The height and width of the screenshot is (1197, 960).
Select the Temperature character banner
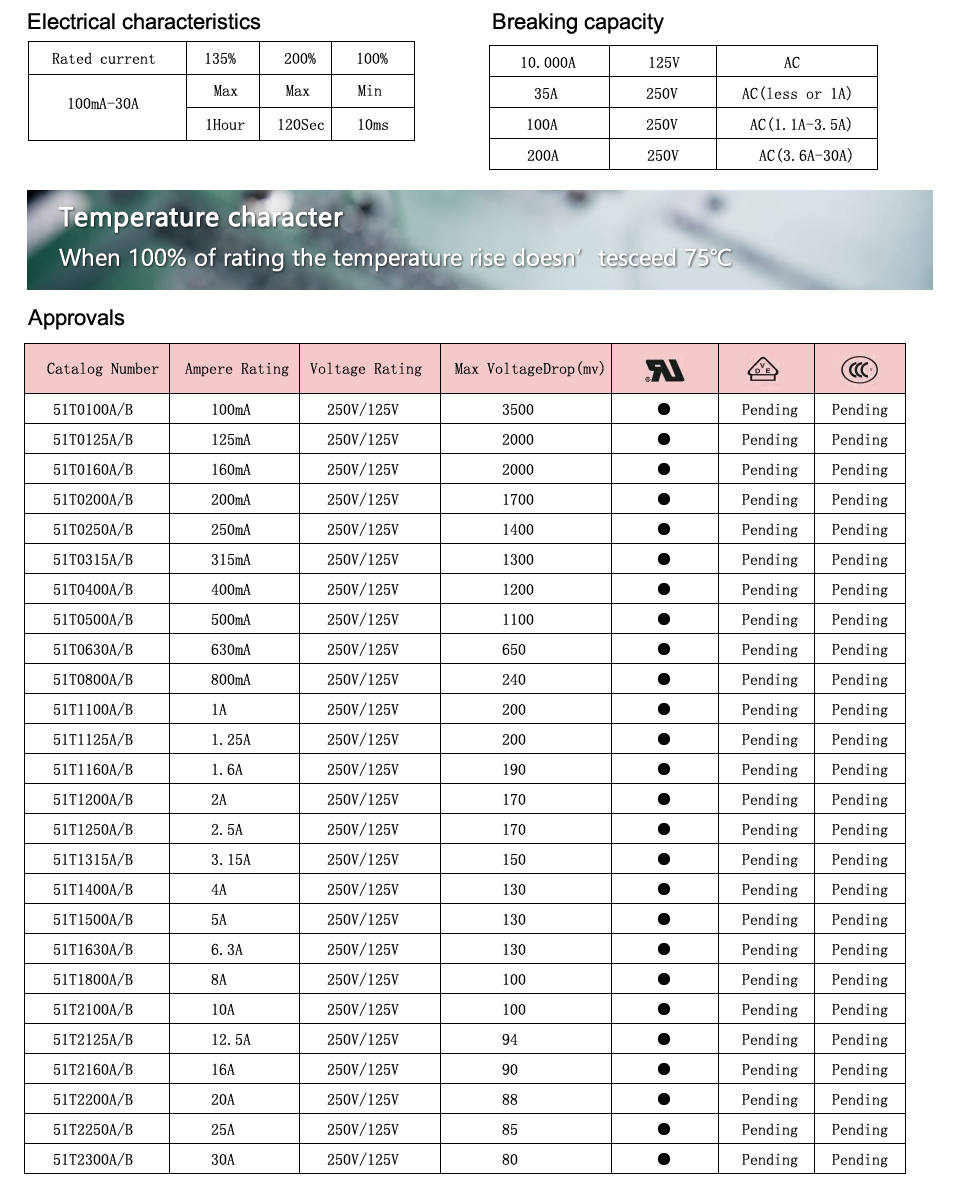479,240
